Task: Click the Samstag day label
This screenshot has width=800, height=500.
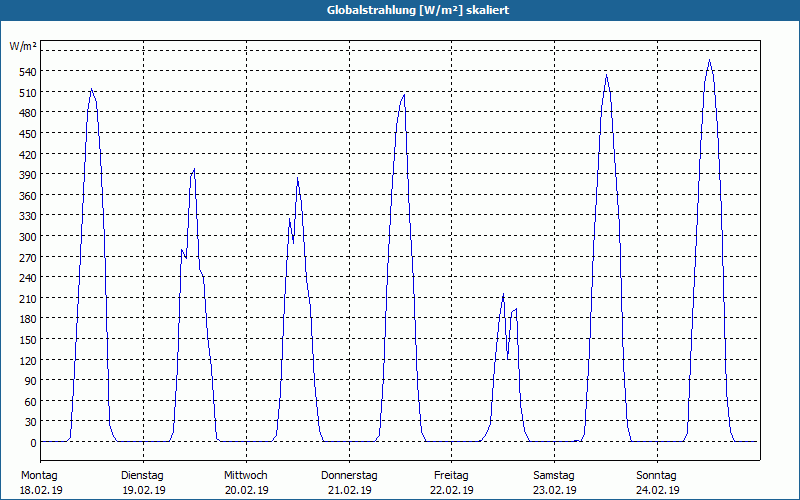Action: 554,476
